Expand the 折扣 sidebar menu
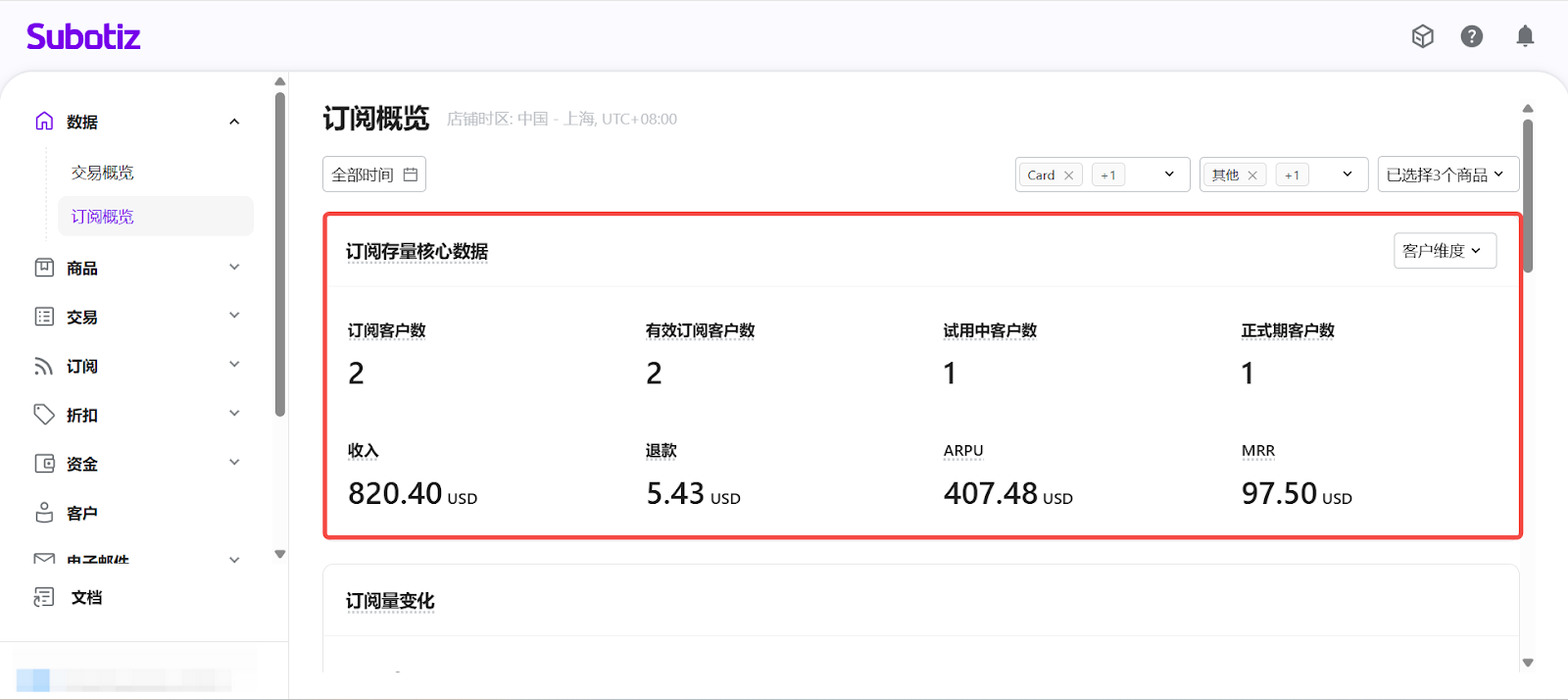 tap(234, 414)
